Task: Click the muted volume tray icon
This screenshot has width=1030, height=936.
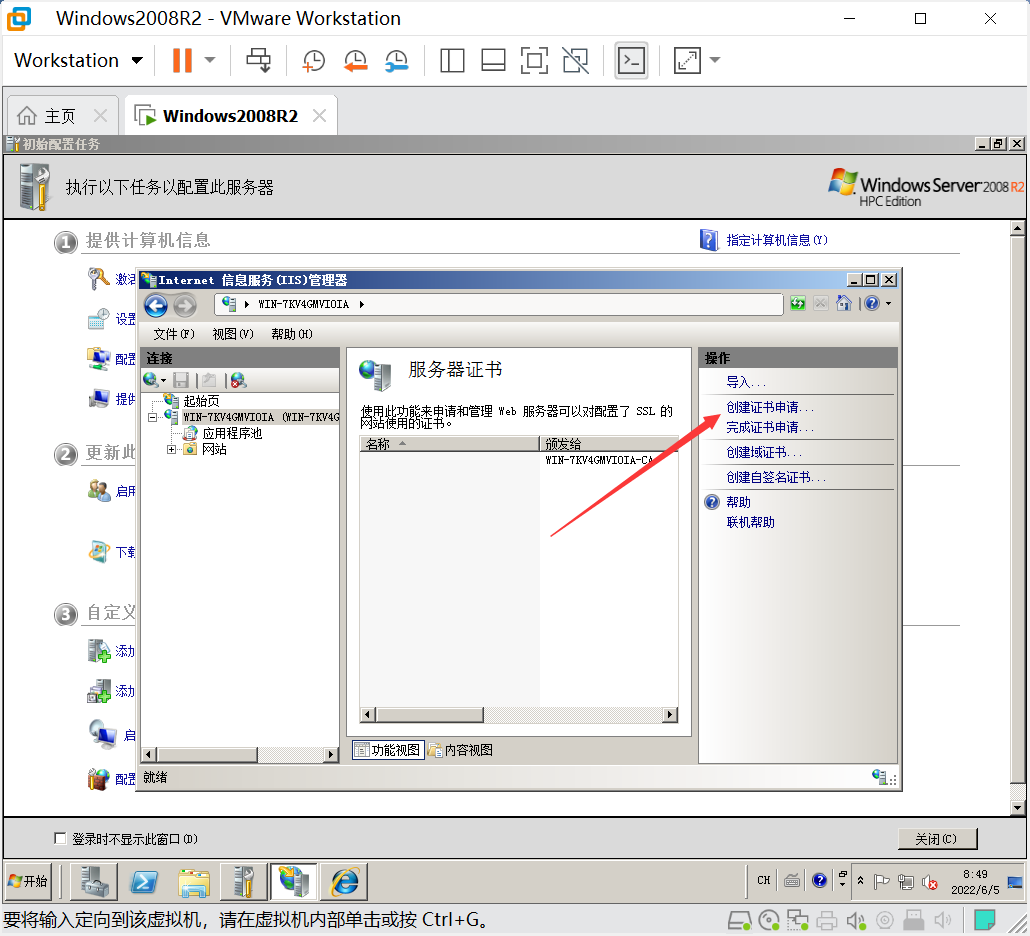Action: tap(929, 881)
